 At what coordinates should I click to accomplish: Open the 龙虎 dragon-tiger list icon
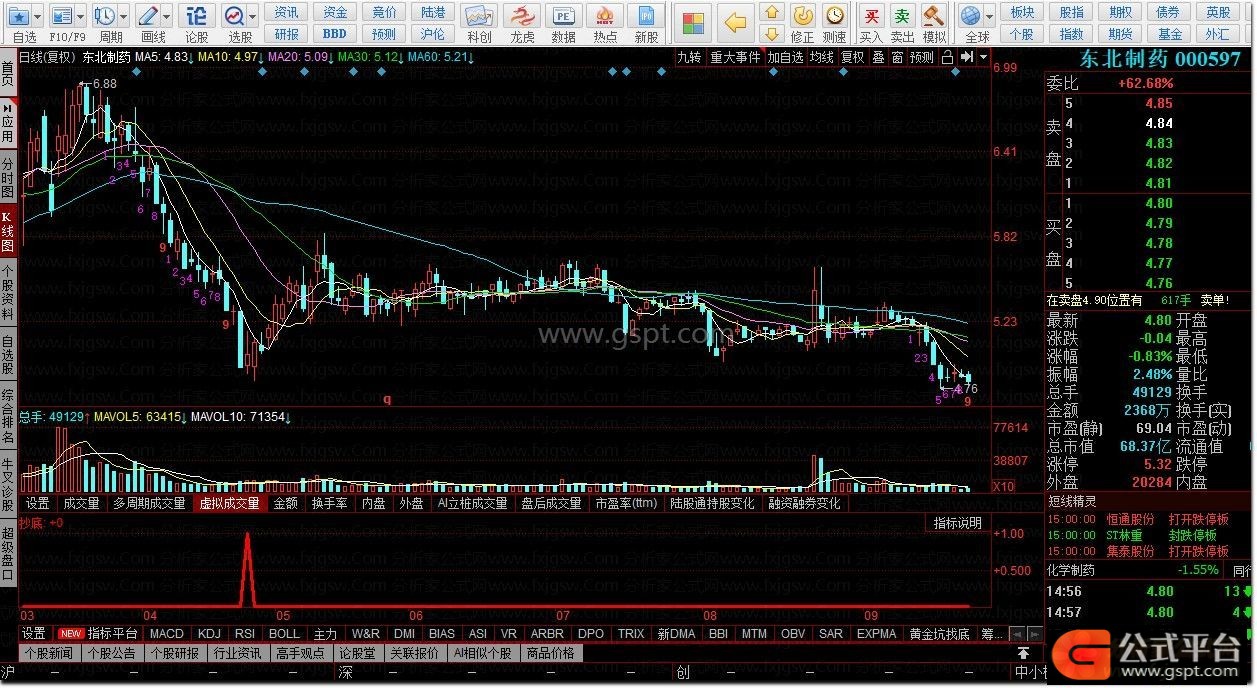click(x=522, y=17)
